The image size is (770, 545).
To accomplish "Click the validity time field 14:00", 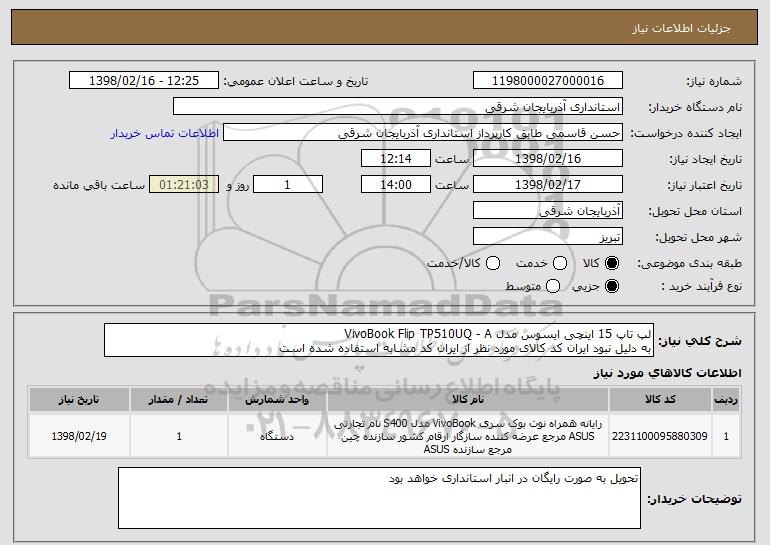I will 396,185.
